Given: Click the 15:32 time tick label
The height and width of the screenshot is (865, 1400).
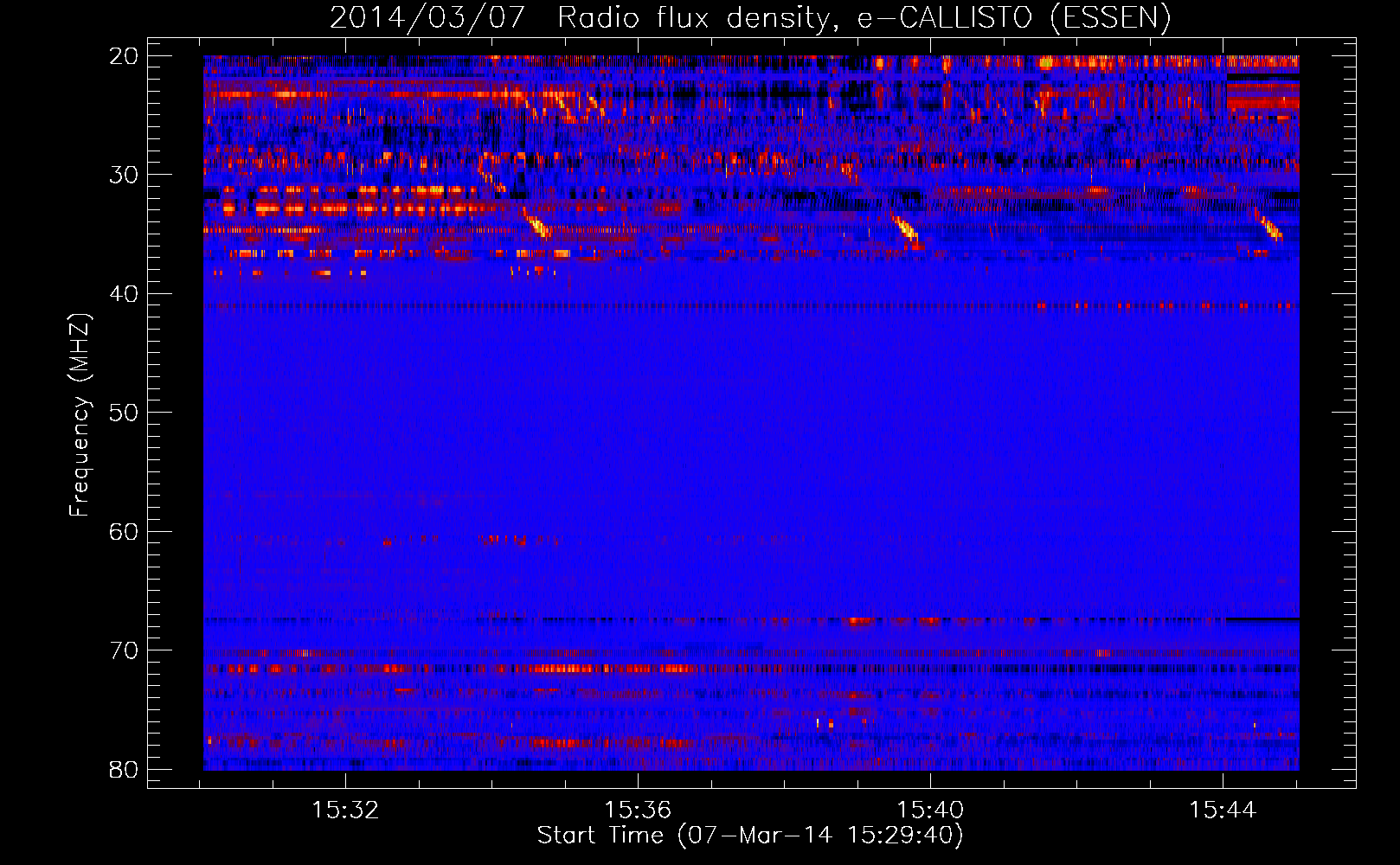Looking at the screenshot, I should pyautogui.click(x=346, y=810).
